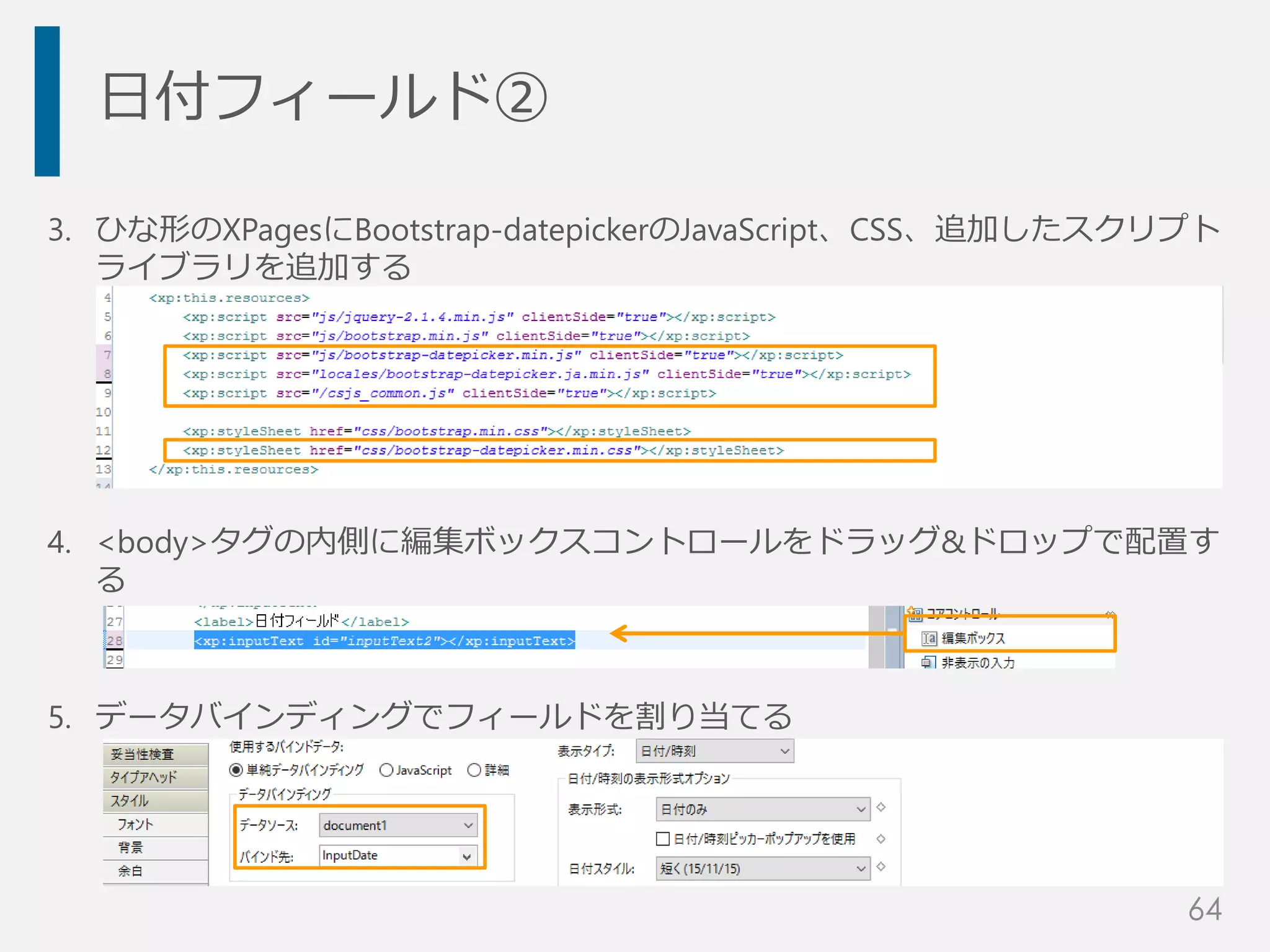
Task: Select 編集ボックス control in palette
Action: click(972, 638)
